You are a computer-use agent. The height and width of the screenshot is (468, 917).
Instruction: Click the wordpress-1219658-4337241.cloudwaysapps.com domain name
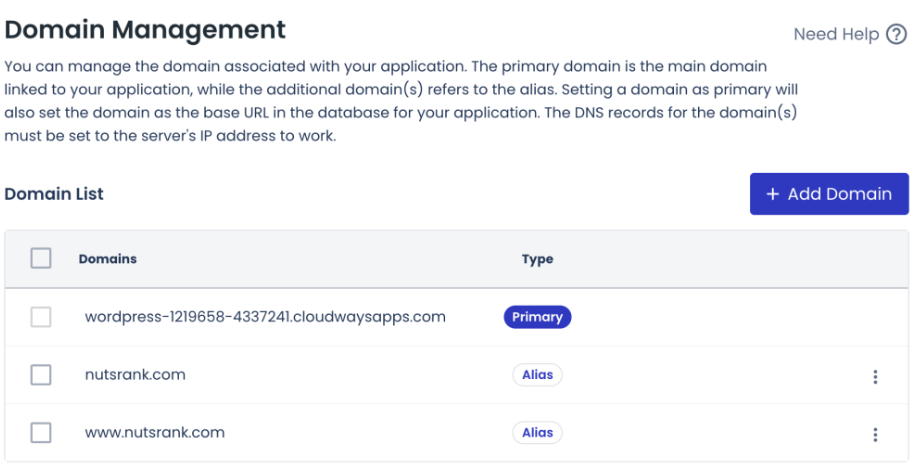point(265,317)
